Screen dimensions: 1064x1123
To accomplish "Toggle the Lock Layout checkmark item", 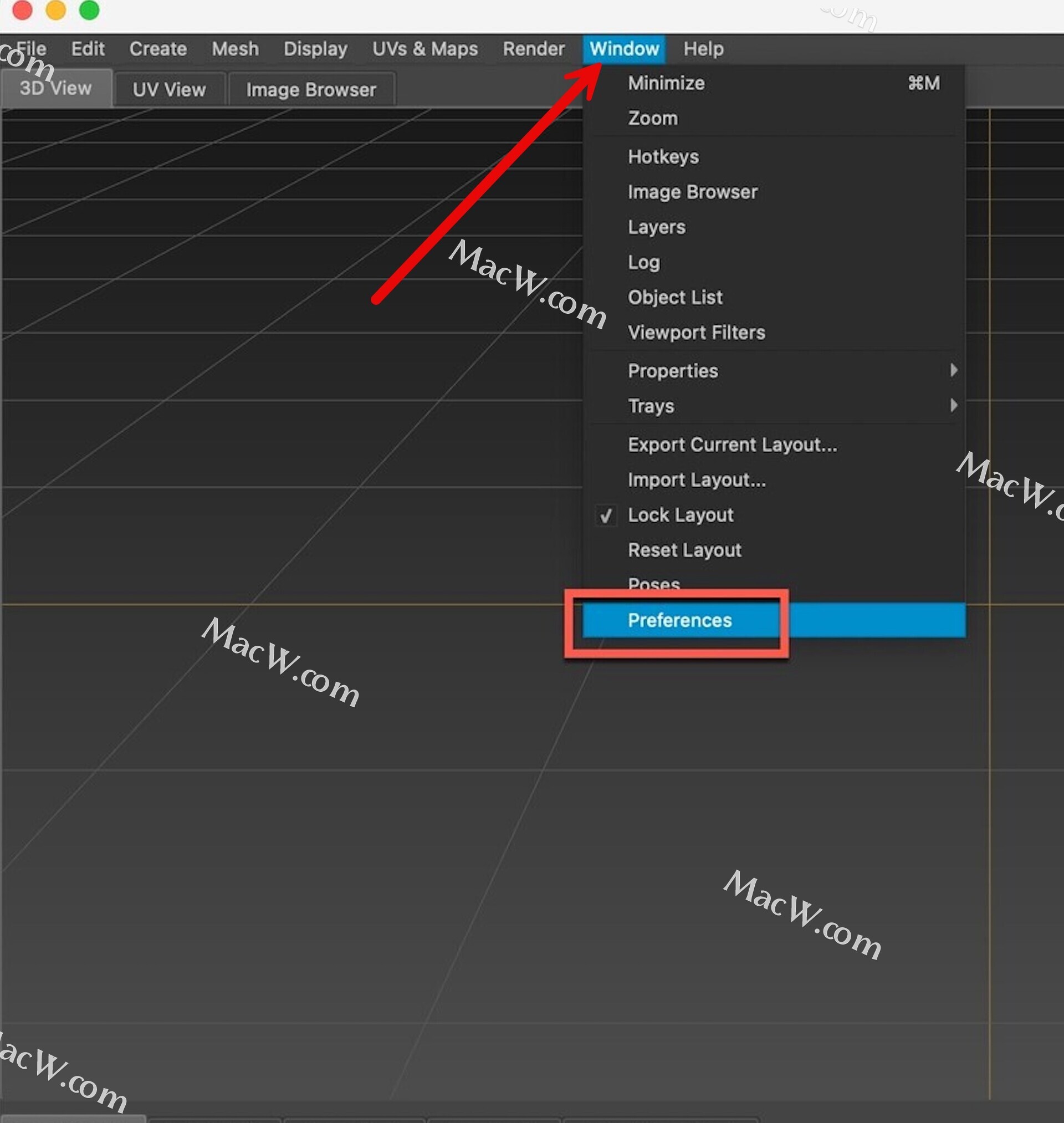I will point(775,515).
